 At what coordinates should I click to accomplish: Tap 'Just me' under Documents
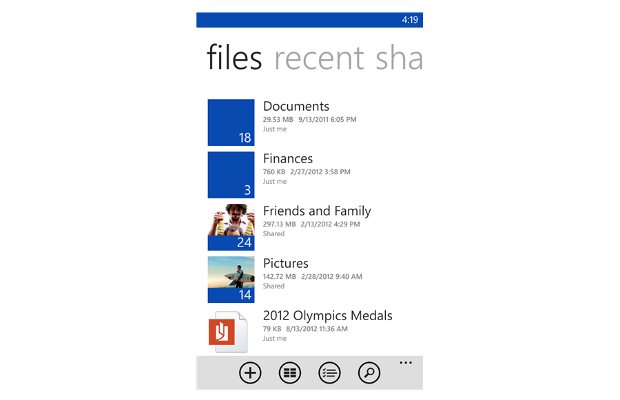click(x=275, y=129)
